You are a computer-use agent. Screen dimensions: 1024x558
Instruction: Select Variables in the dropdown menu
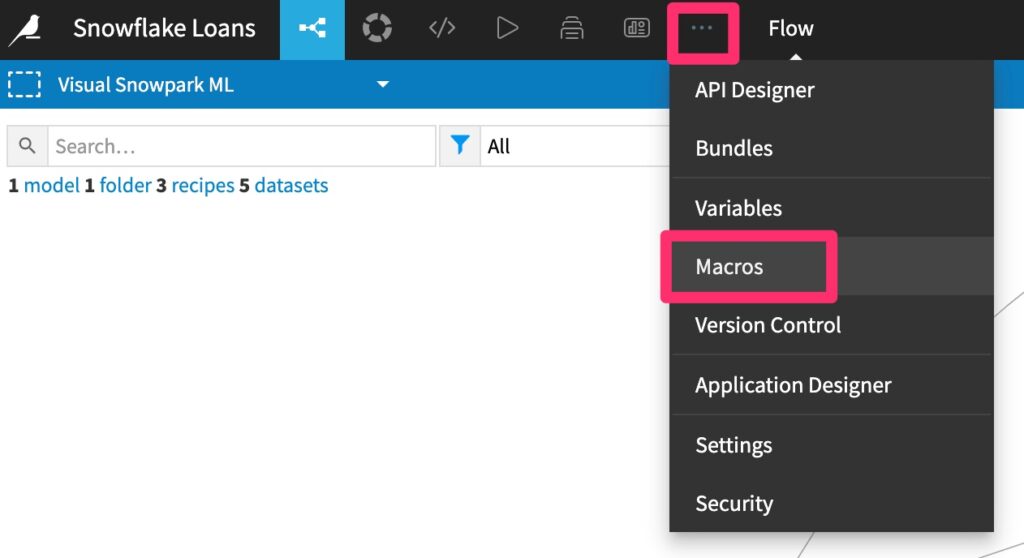738,208
